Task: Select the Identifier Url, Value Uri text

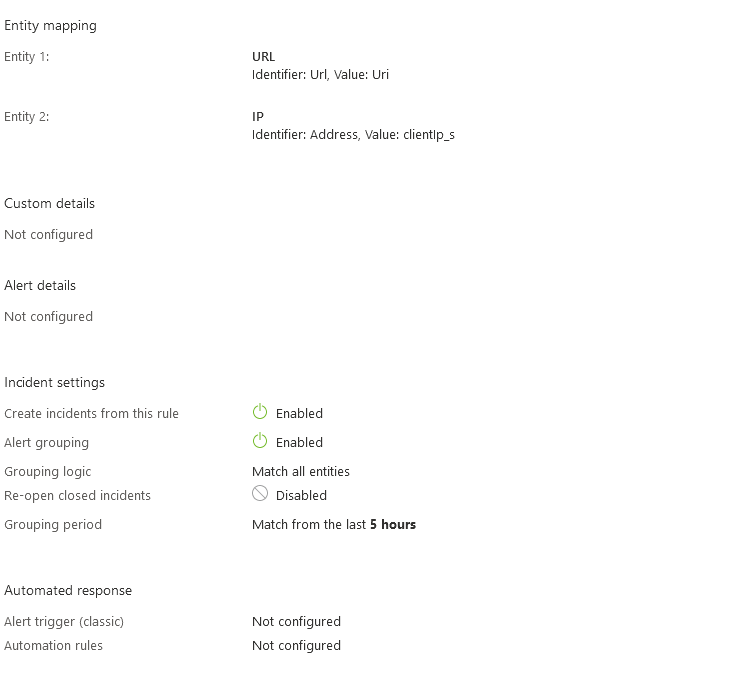Action: 320,75
